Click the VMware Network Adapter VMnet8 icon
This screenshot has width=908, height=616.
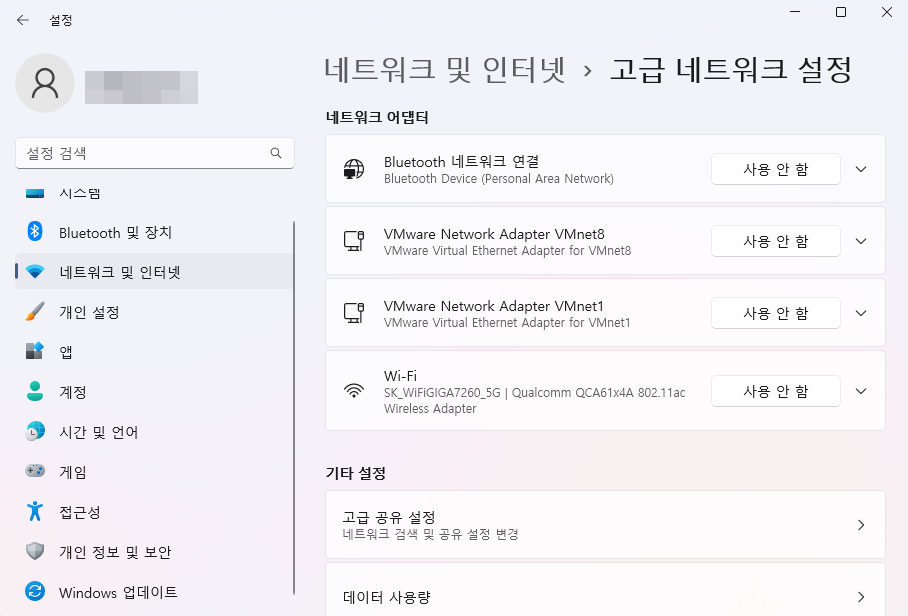(x=354, y=240)
